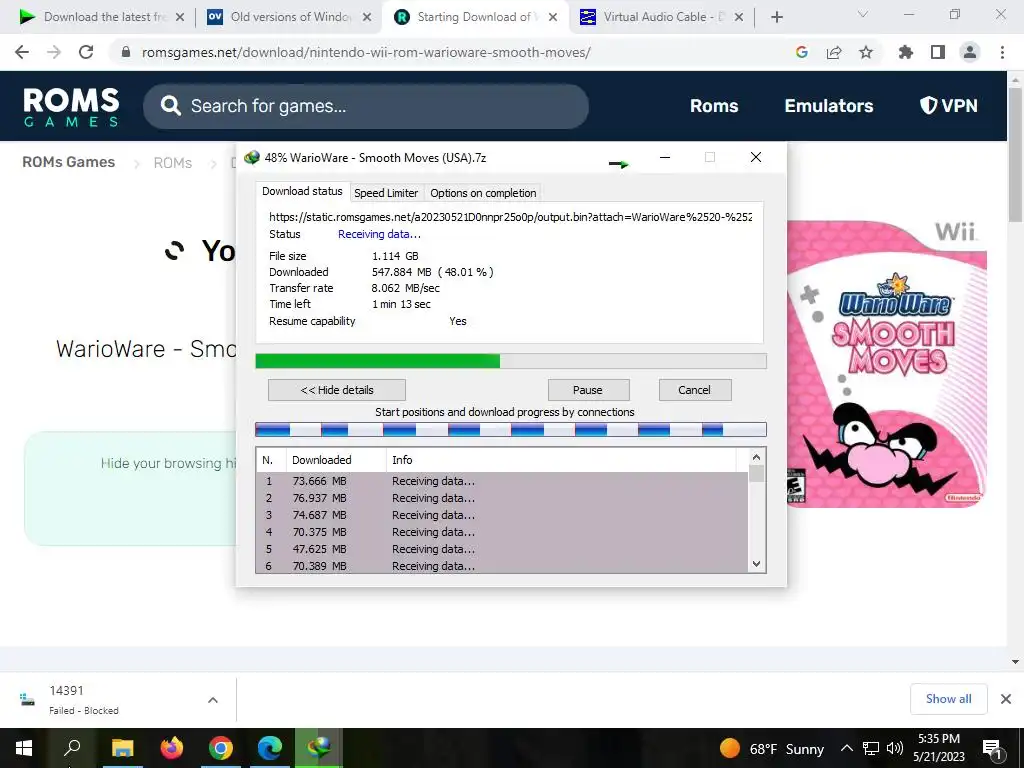Open a new browser tab
This screenshot has width=1024, height=768.
click(x=776, y=17)
